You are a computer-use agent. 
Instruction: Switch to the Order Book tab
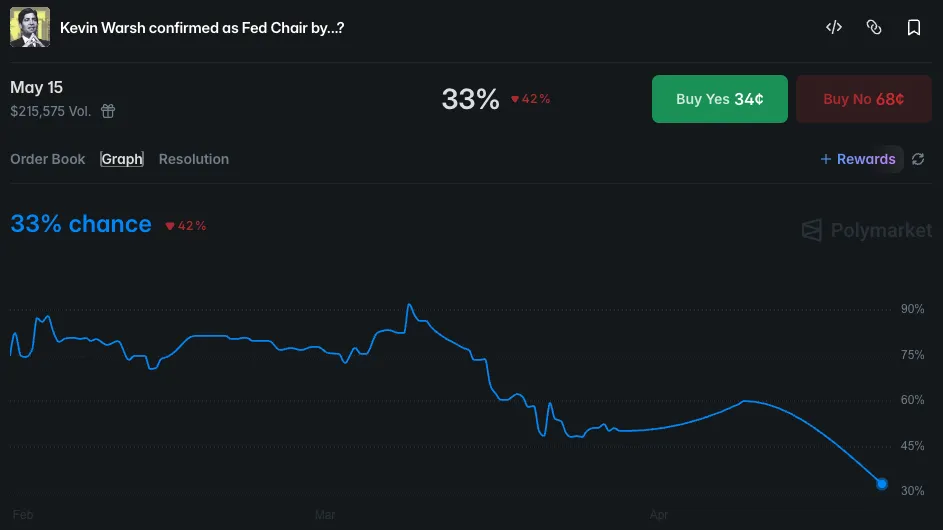coord(48,159)
